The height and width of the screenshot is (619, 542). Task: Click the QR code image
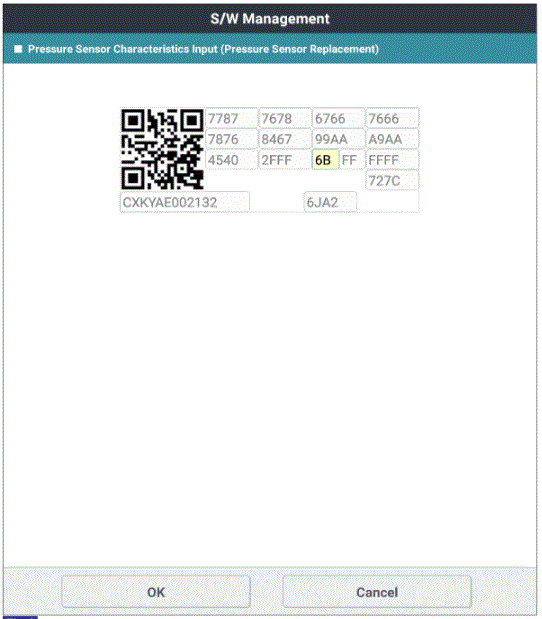coord(162,149)
